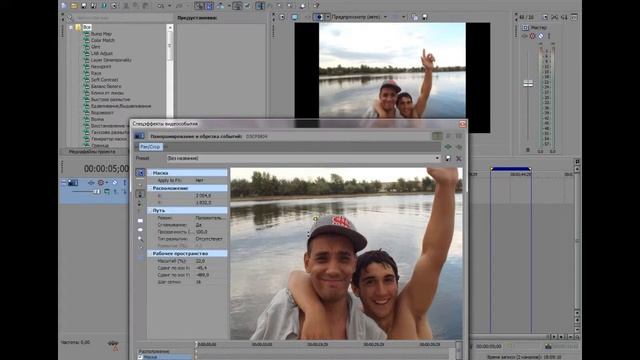Click the 'Apply to FX' value field
This screenshot has width=640, height=360.
tap(210, 180)
